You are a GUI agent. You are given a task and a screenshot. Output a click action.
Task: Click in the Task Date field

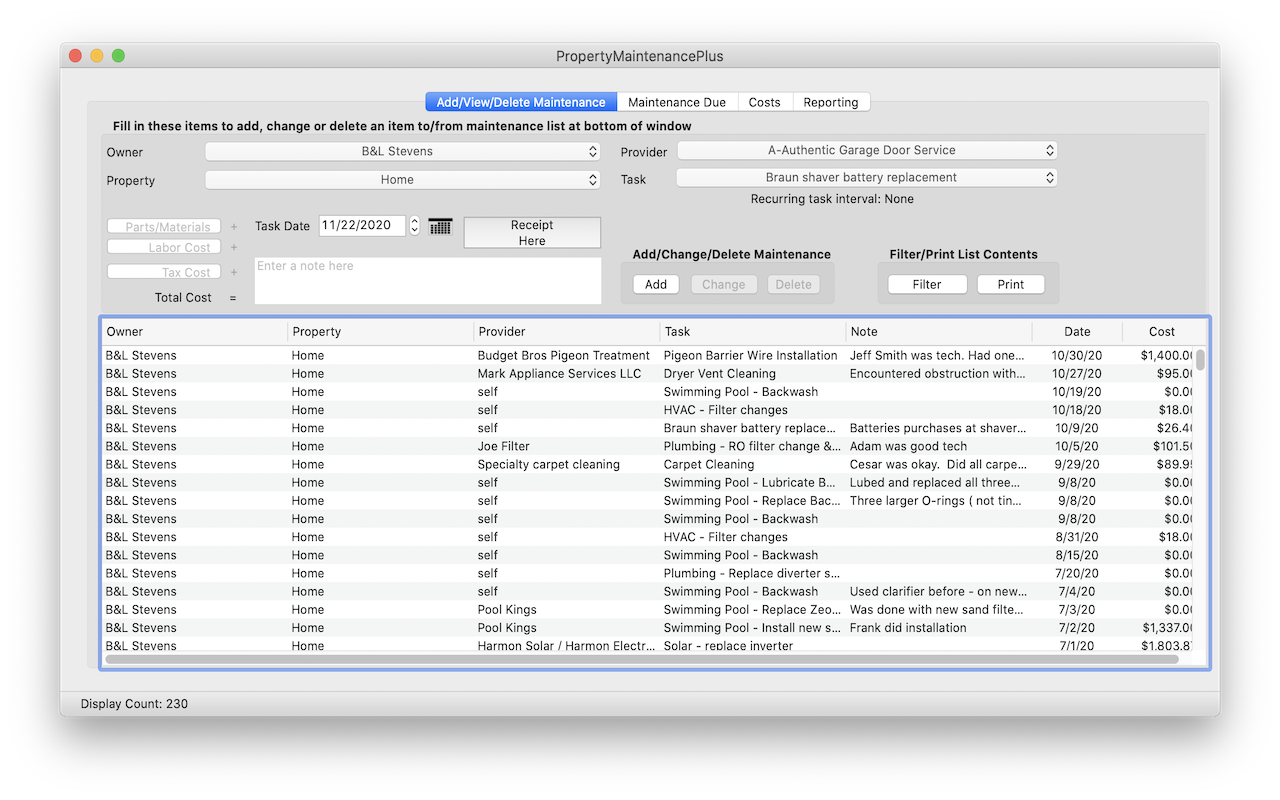click(x=362, y=226)
